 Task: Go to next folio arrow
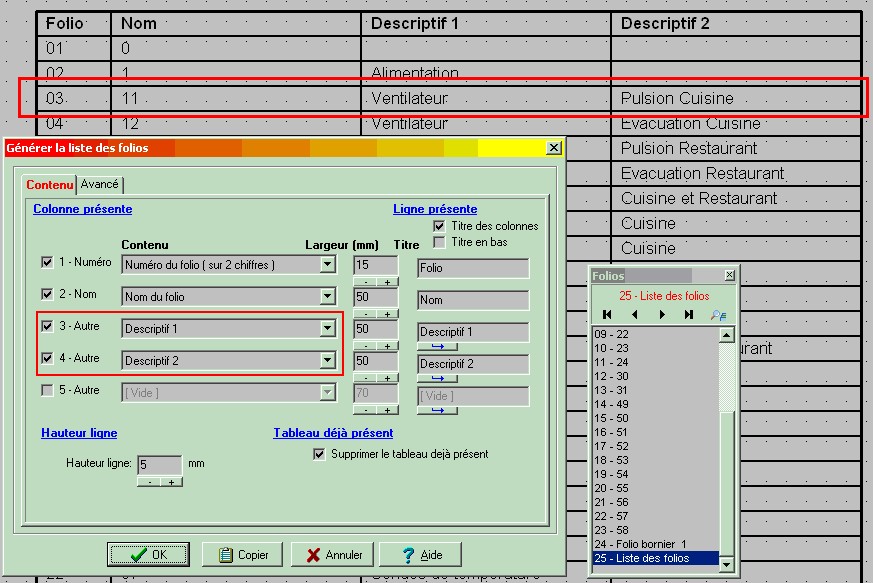pos(661,315)
